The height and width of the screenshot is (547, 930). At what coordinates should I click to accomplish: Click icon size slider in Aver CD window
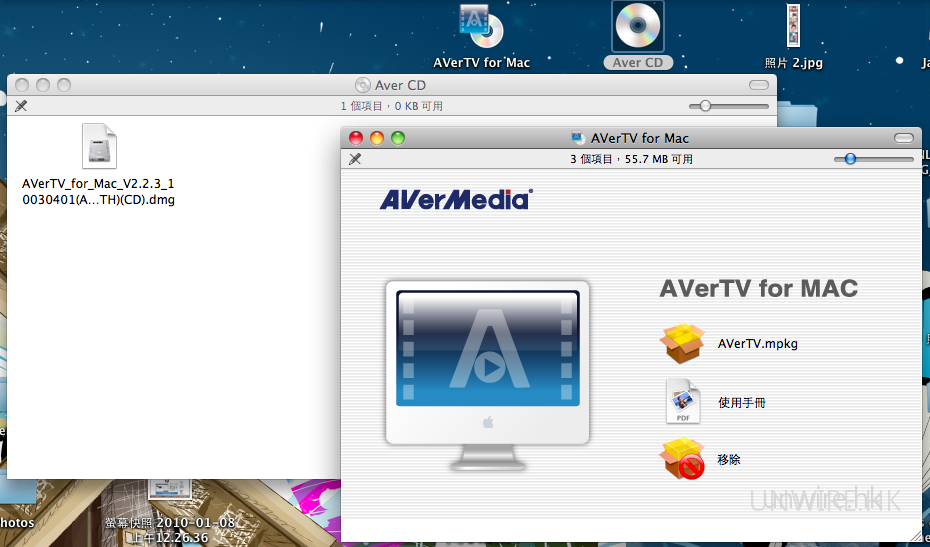coord(706,106)
